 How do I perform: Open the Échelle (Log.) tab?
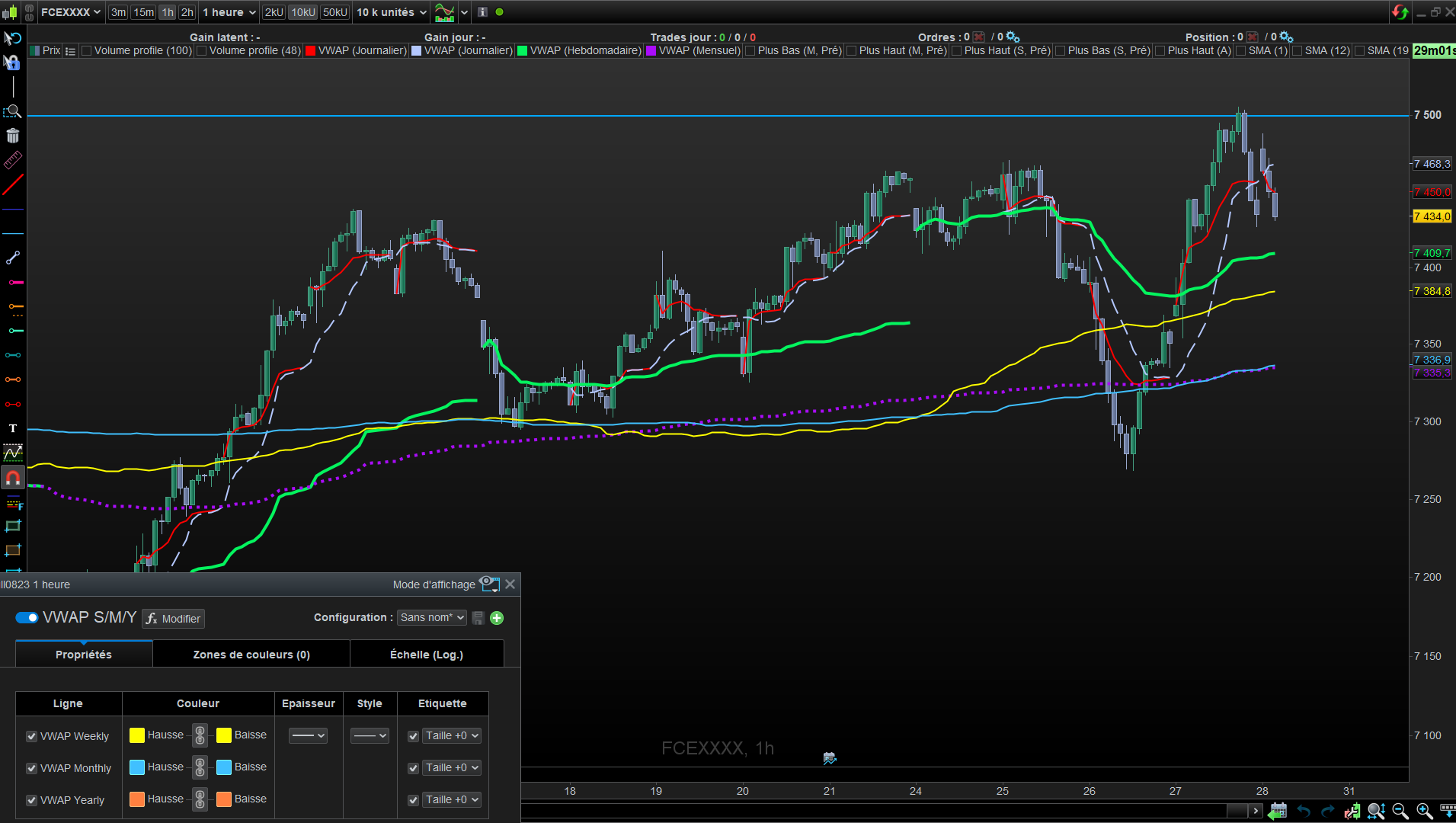point(427,655)
